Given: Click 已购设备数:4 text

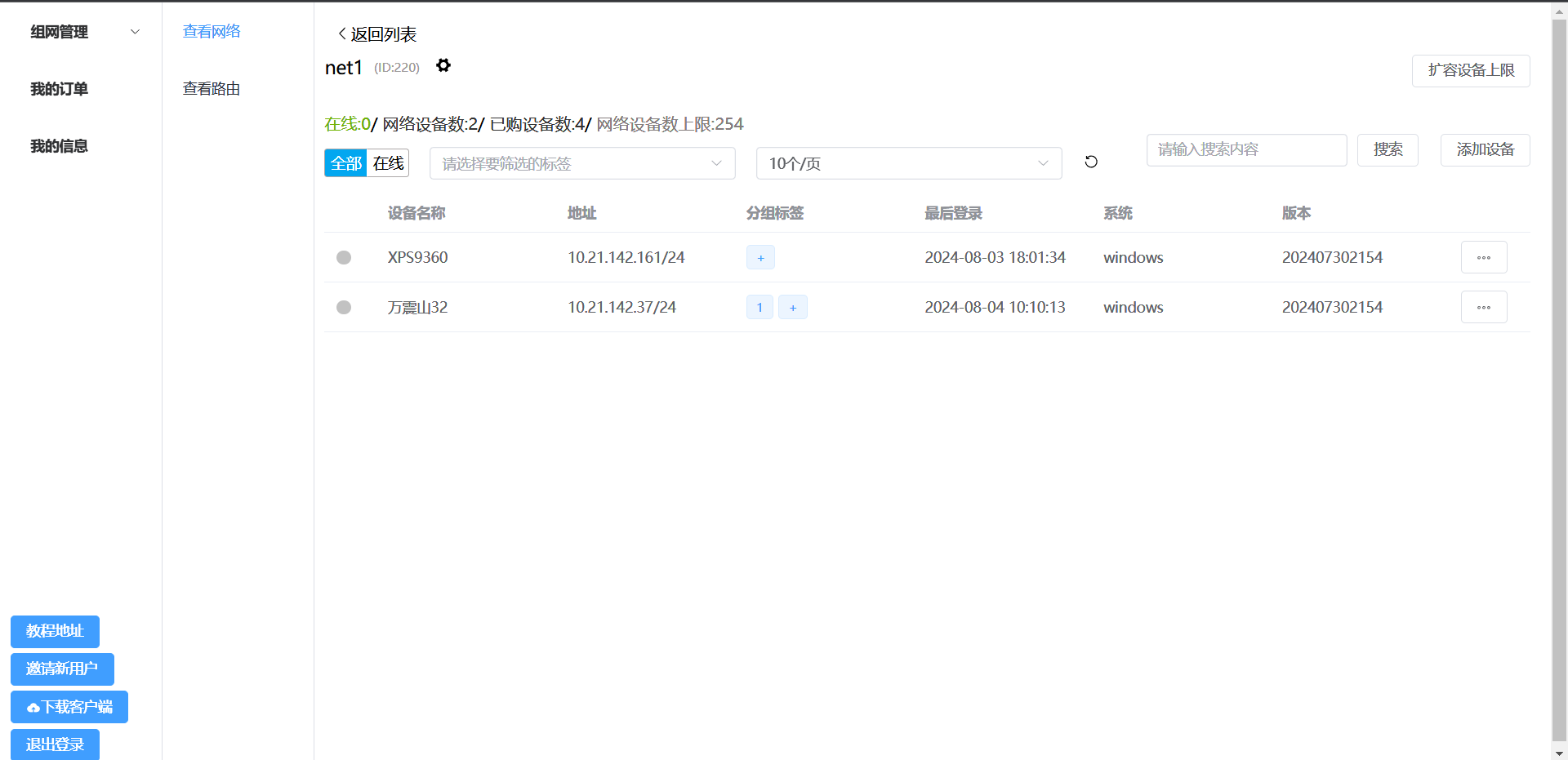Looking at the screenshot, I should pyautogui.click(x=537, y=123).
